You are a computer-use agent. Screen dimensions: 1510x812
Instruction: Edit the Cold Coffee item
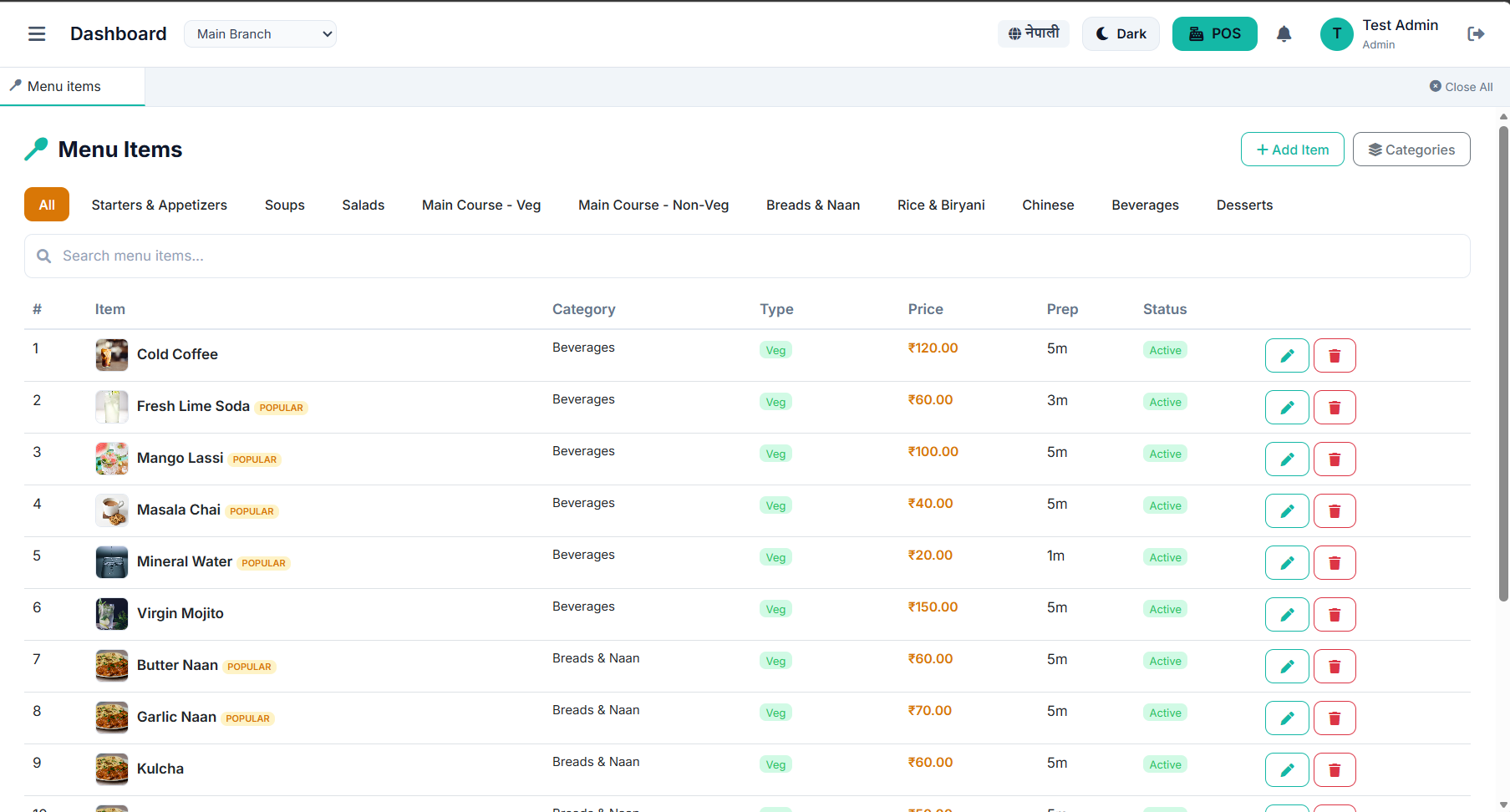(1287, 355)
